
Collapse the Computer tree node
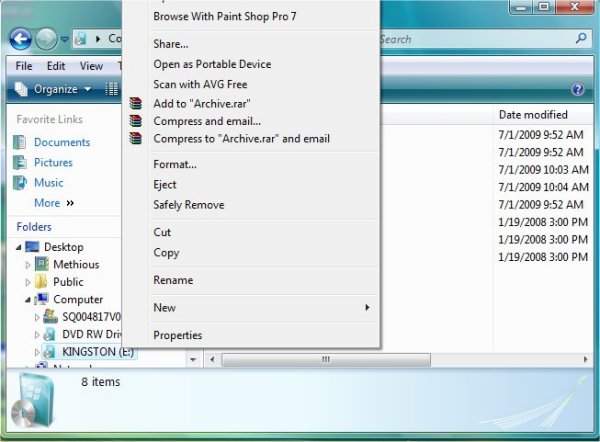(x=28, y=300)
